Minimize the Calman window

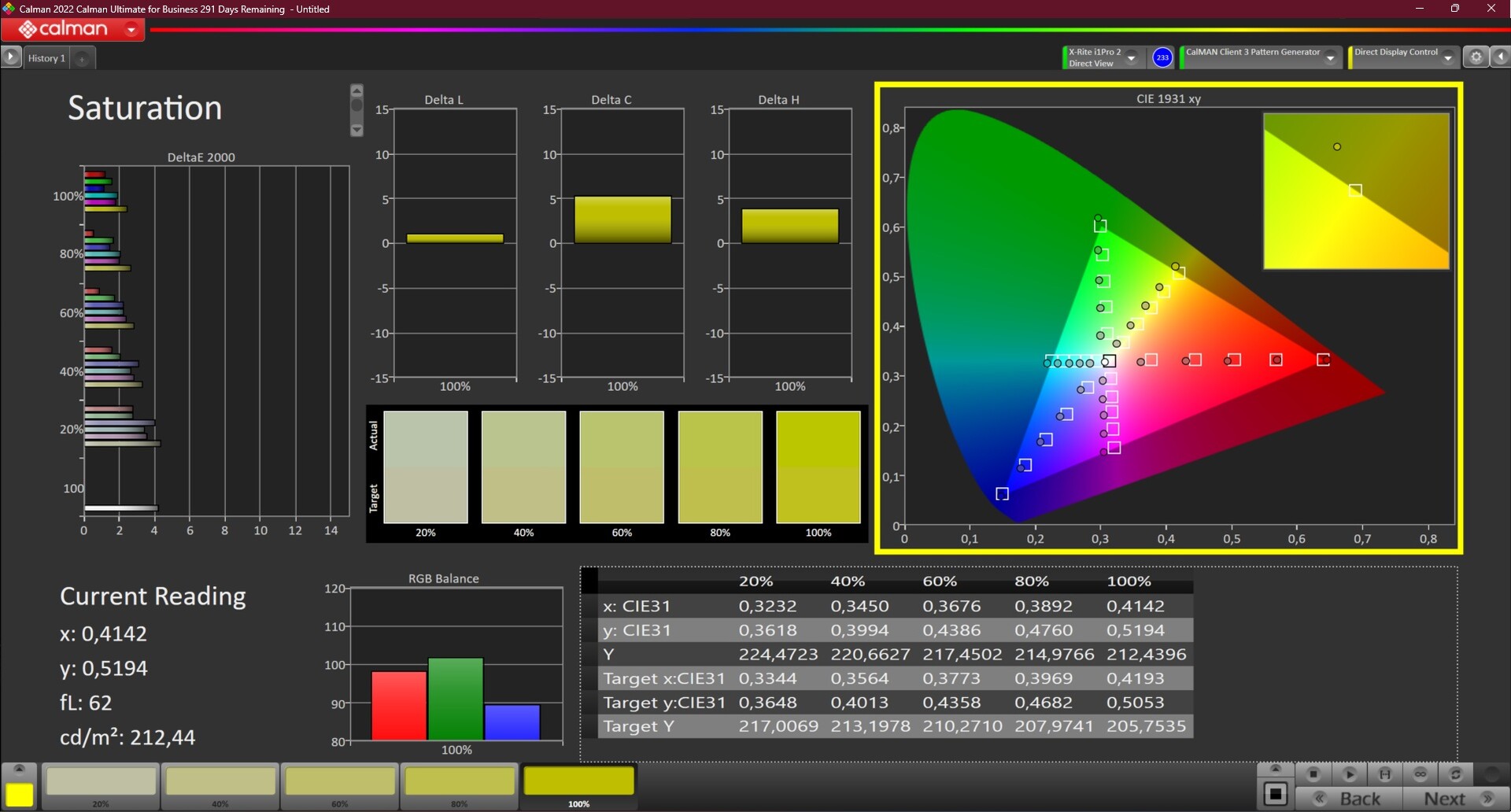click(x=1419, y=9)
